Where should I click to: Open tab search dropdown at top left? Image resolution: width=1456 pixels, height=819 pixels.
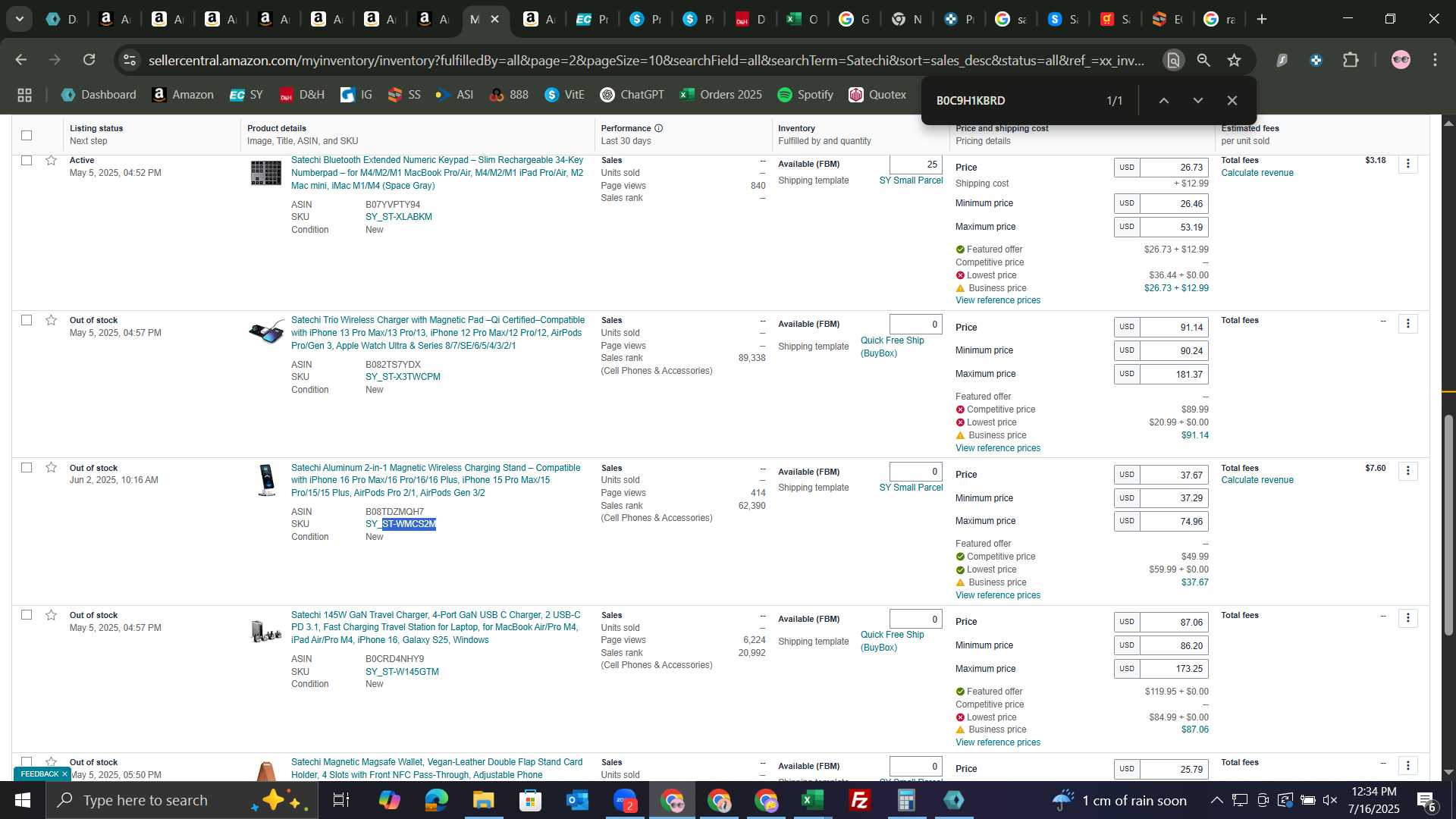point(19,19)
